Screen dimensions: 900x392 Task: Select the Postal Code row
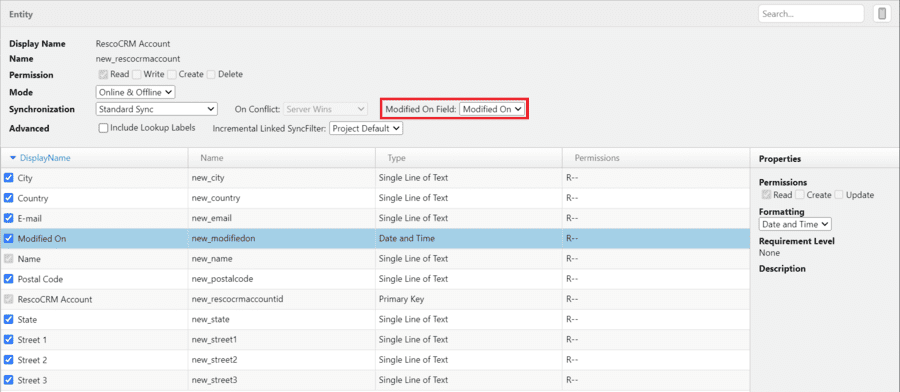pos(375,279)
